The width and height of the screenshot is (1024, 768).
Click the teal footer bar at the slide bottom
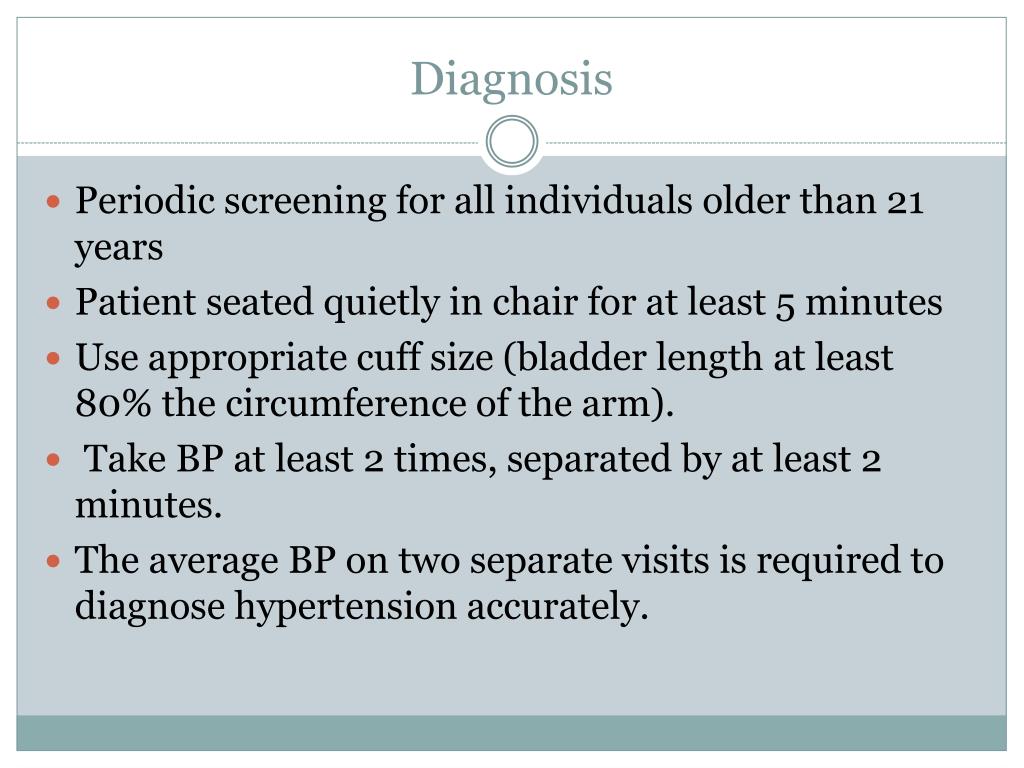click(511, 733)
